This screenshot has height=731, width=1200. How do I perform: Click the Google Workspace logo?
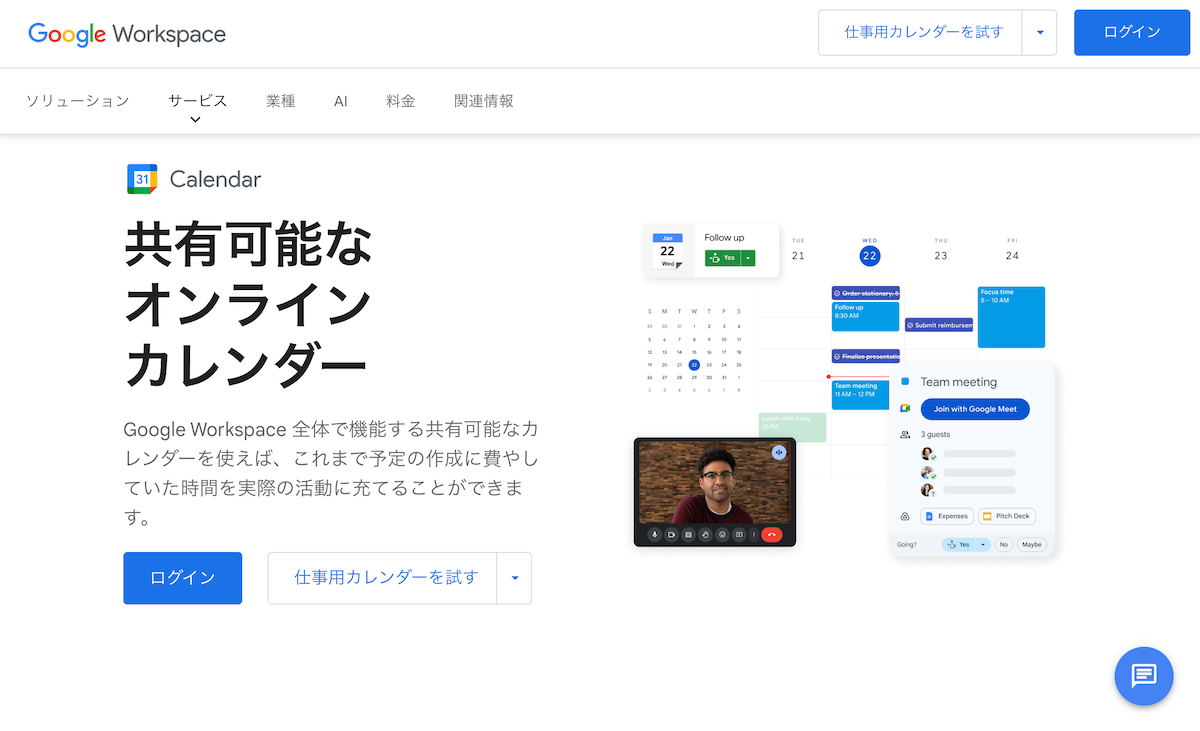coord(127,33)
